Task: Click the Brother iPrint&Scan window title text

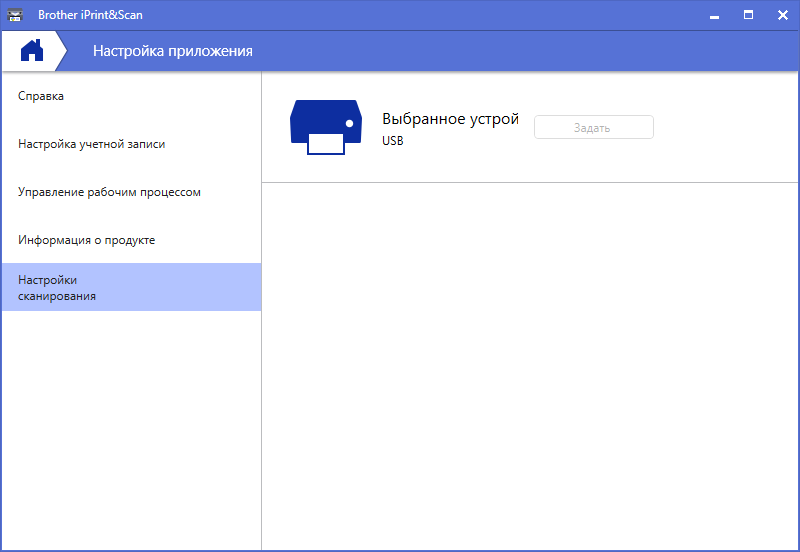Action: pos(90,15)
